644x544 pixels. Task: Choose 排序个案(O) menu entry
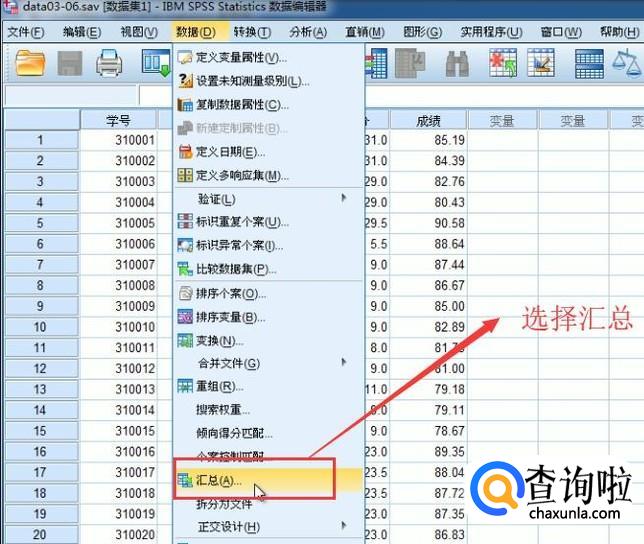(x=269, y=294)
